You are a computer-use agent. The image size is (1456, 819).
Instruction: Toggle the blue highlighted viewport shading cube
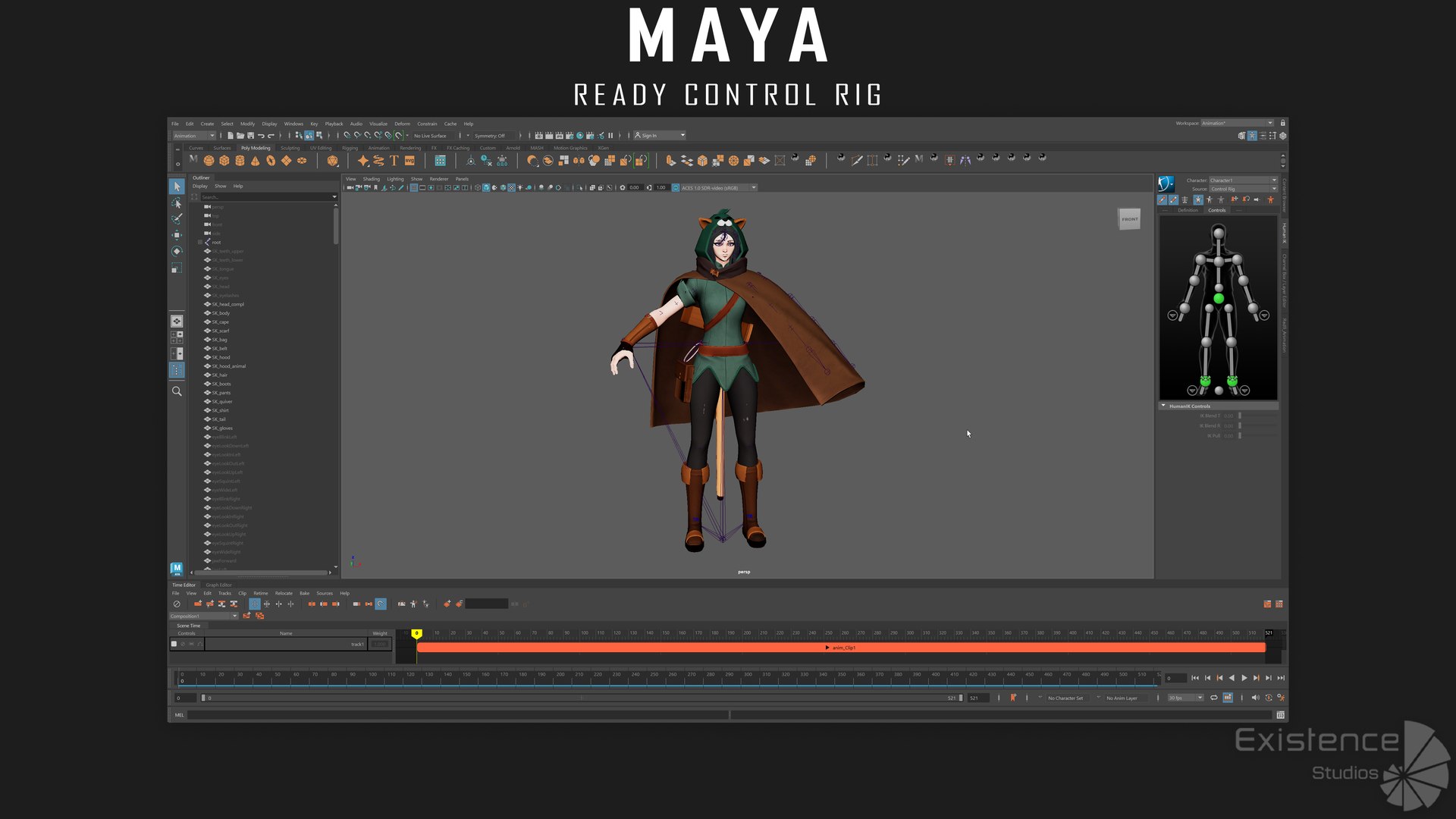pos(486,187)
